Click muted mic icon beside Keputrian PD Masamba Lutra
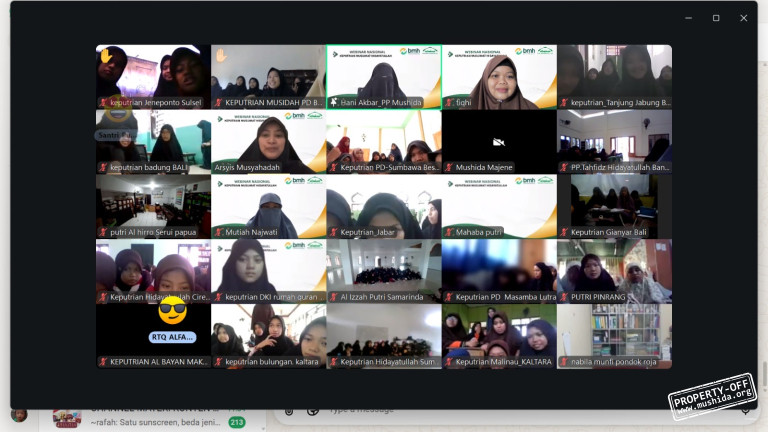Image resolution: width=768 pixels, height=432 pixels. click(x=449, y=297)
